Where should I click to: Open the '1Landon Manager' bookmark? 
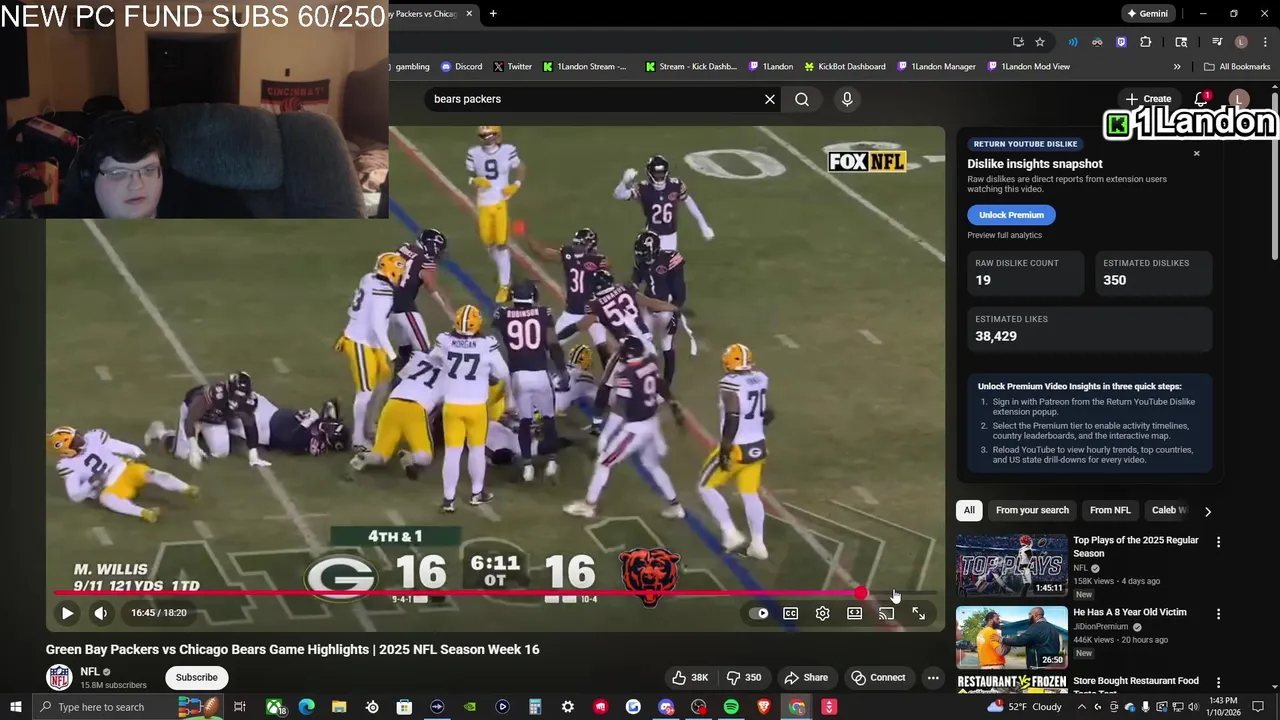click(936, 67)
